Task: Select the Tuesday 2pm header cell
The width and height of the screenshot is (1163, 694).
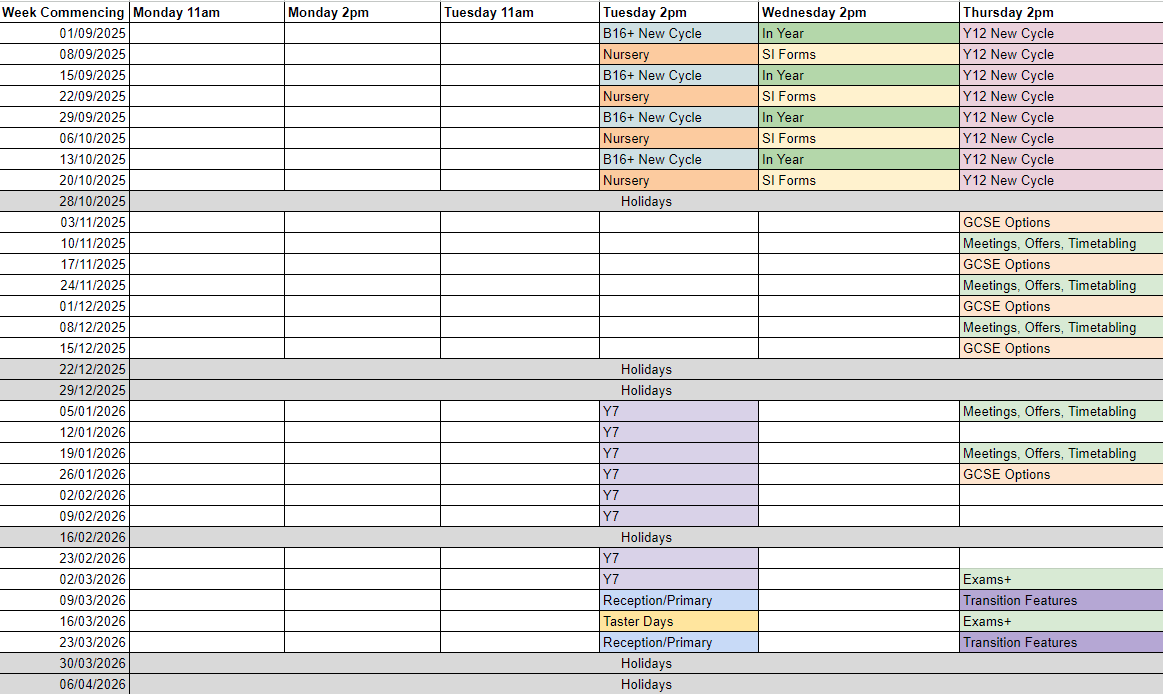Action: point(678,12)
